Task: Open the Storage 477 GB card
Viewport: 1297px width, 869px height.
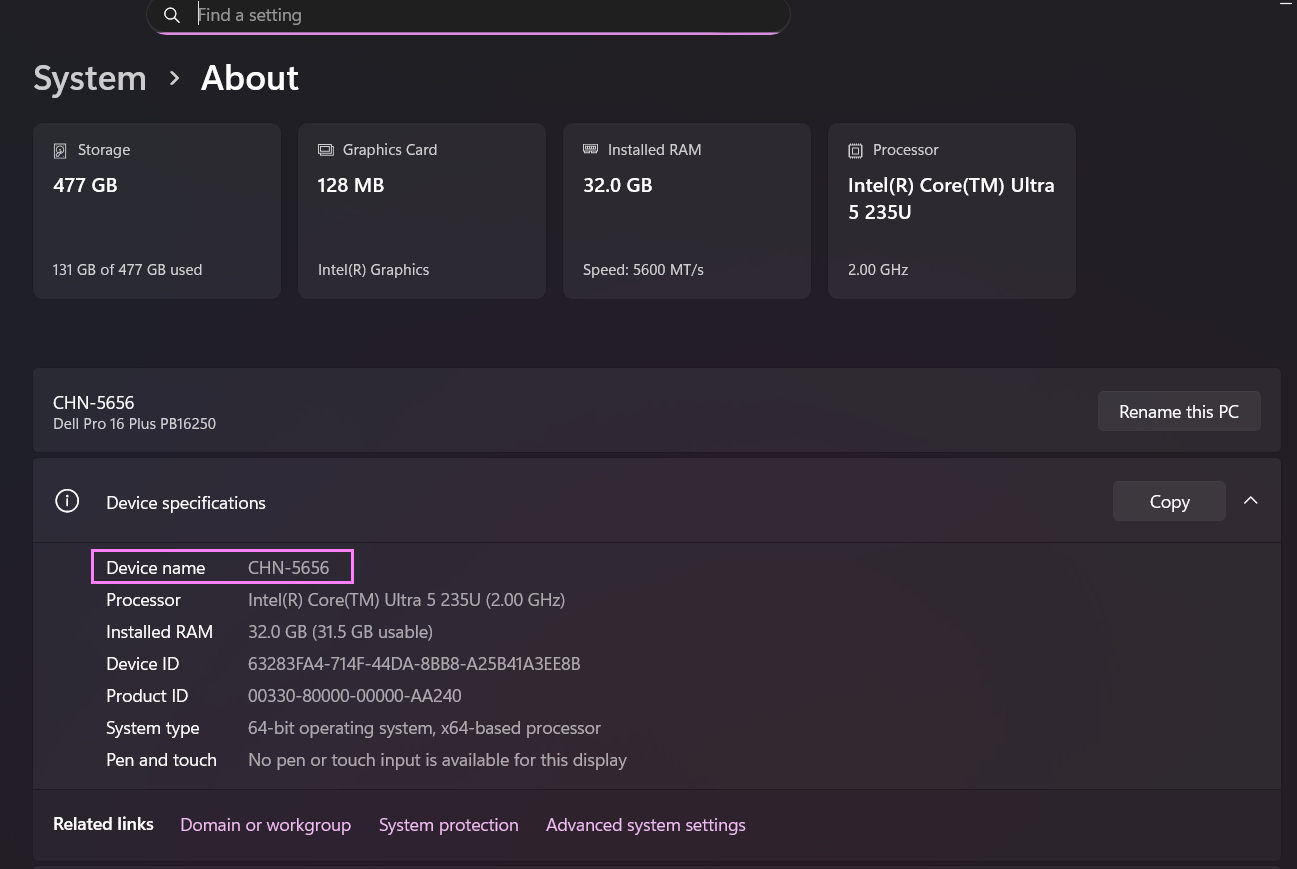Action: coord(157,211)
